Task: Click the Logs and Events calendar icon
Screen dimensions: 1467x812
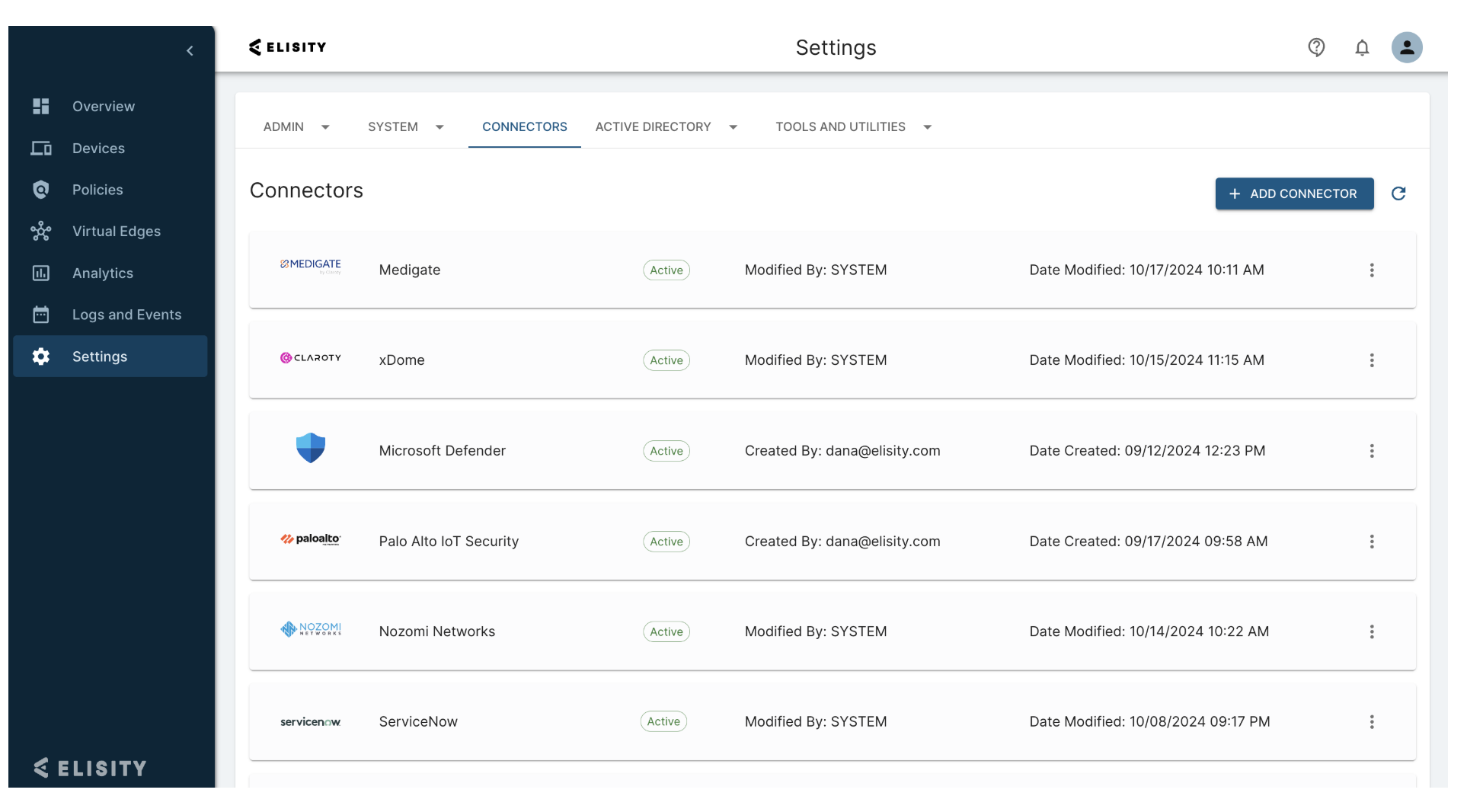Action: (41, 315)
